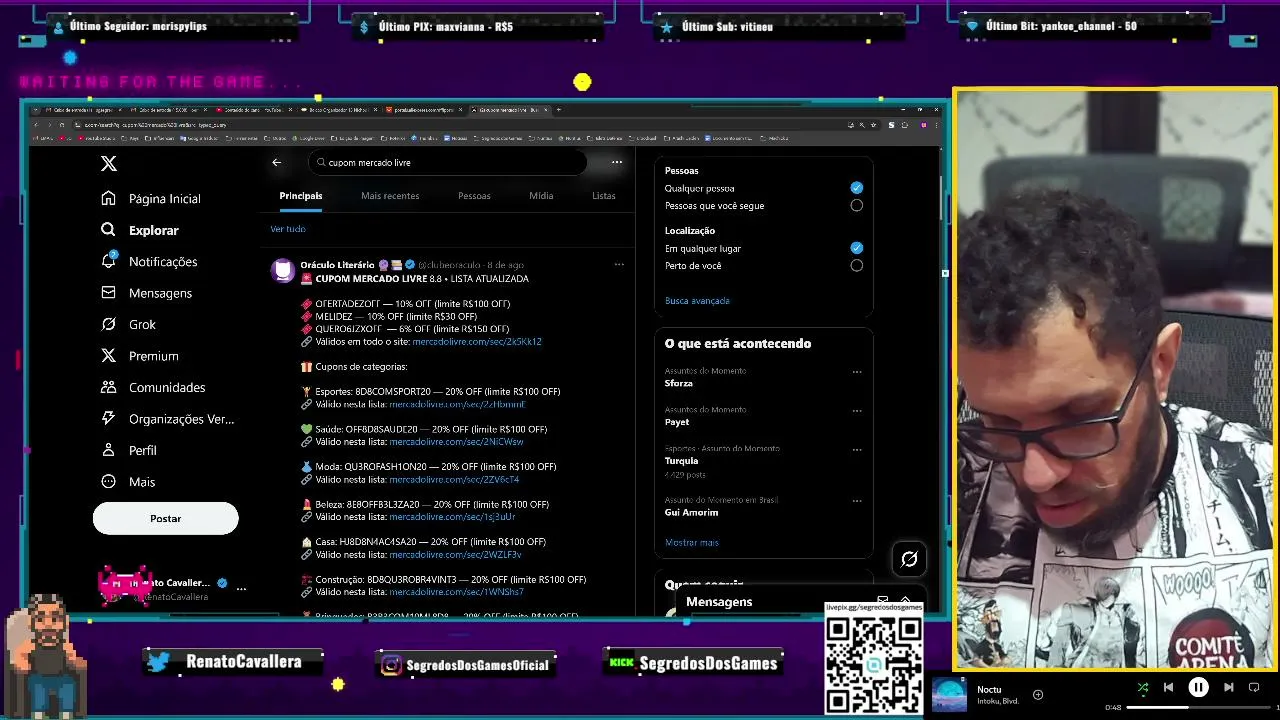The image size is (1280, 720).
Task: Open the Saúde list link 2NiCWsw
Action: pyautogui.click(x=456, y=442)
